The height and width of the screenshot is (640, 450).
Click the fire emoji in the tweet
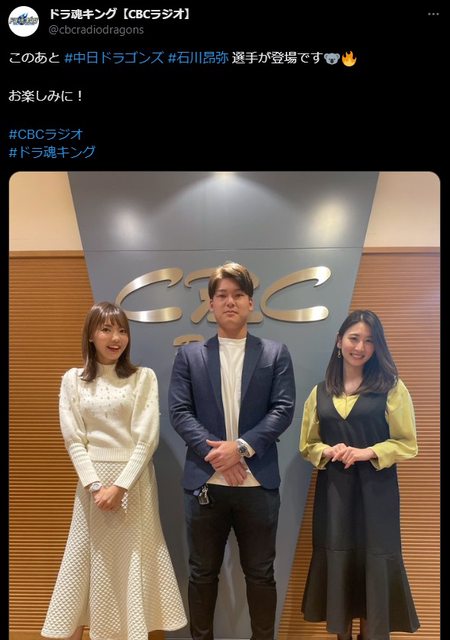349,59
